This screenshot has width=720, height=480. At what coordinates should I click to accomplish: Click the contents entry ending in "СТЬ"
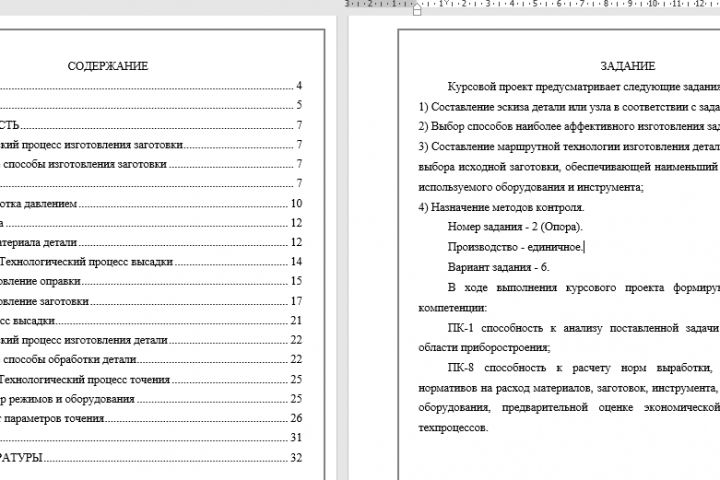(151, 125)
